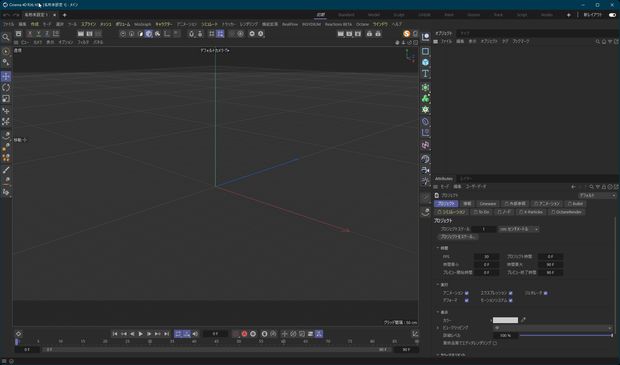The height and width of the screenshot is (365, 620).
Task: Select the Move tool in left palette
Action: click(6, 76)
